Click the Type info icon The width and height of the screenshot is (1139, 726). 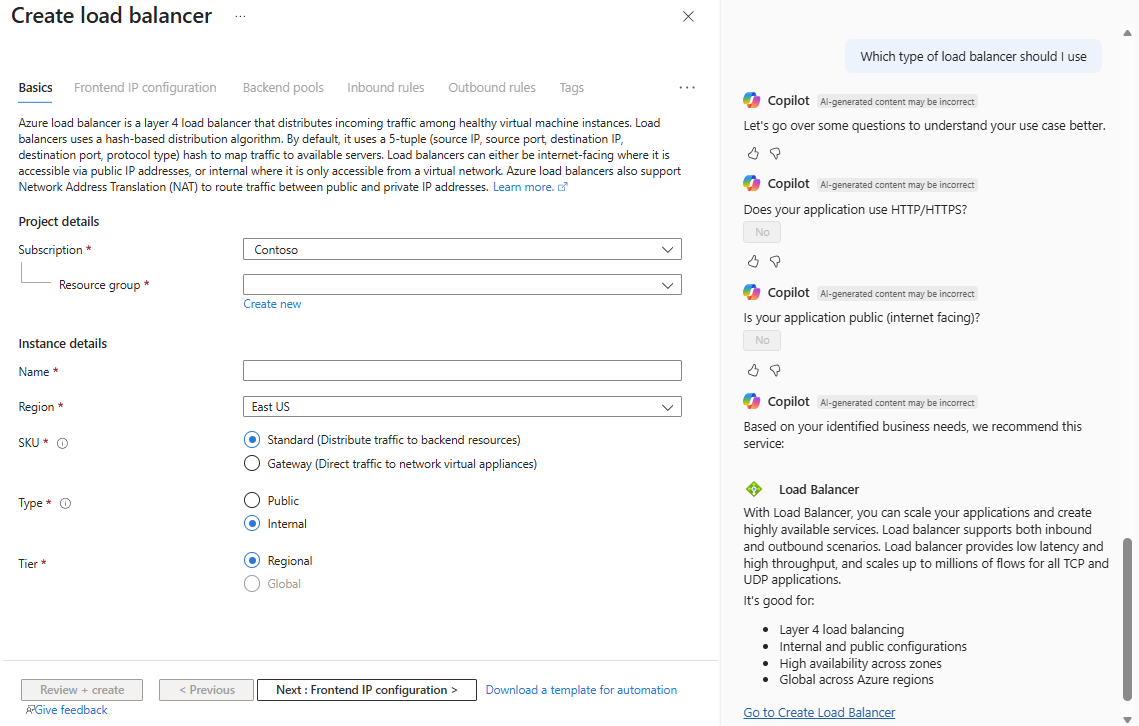(66, 504)
